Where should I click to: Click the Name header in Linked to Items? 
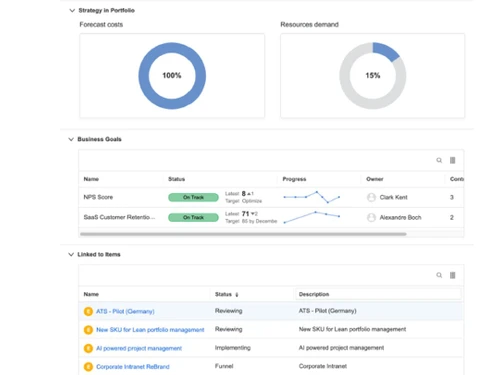91,294
